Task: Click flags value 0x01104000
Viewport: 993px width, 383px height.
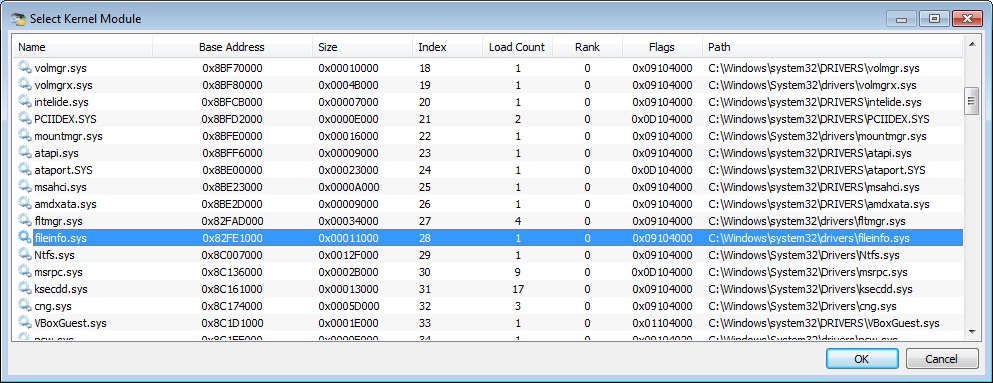Action: click(662, 323)
